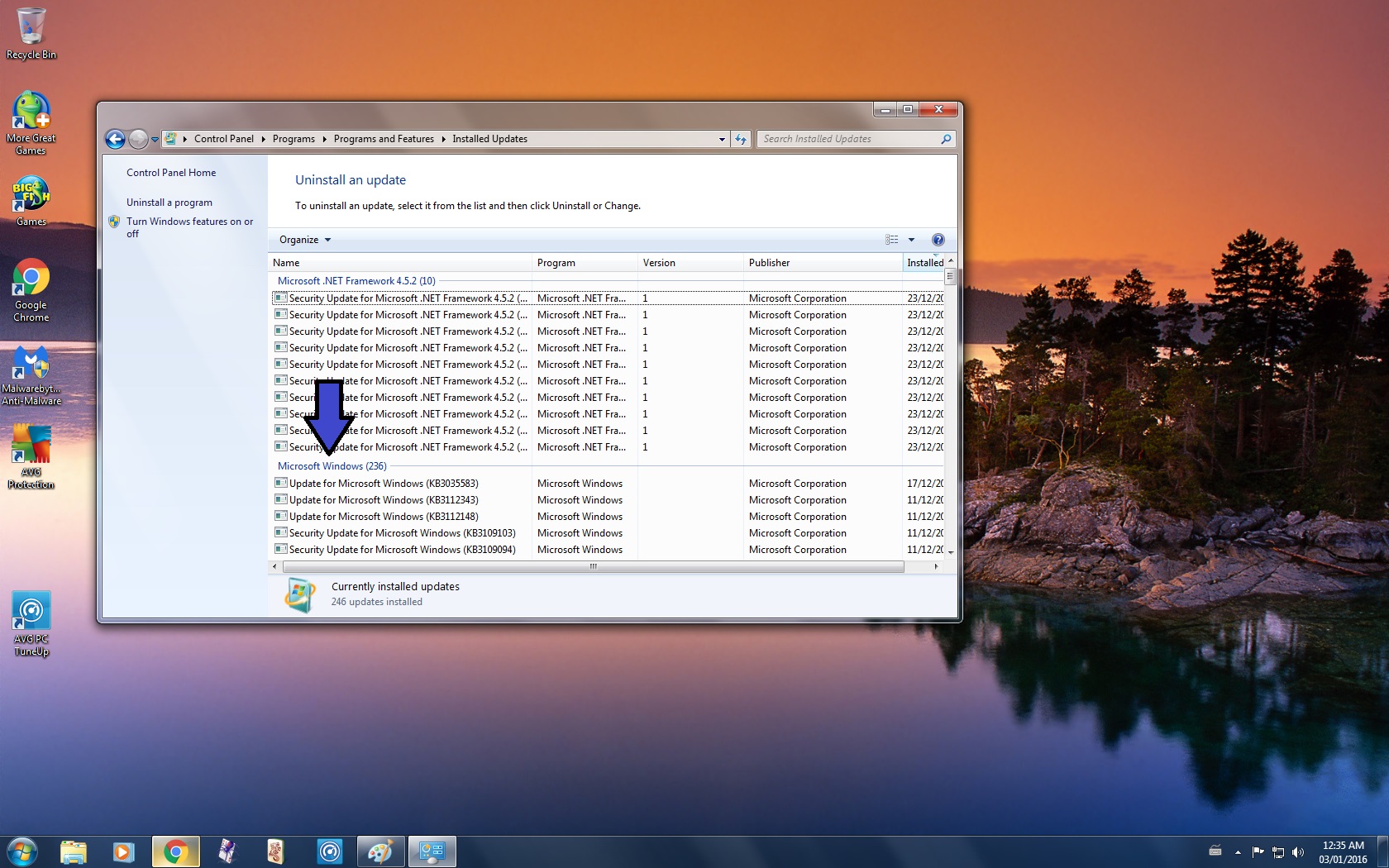Viewport: 1389px width, 868px height.
Task: Open Windows Media Player in the taskbar
Action: coord(123,851)
